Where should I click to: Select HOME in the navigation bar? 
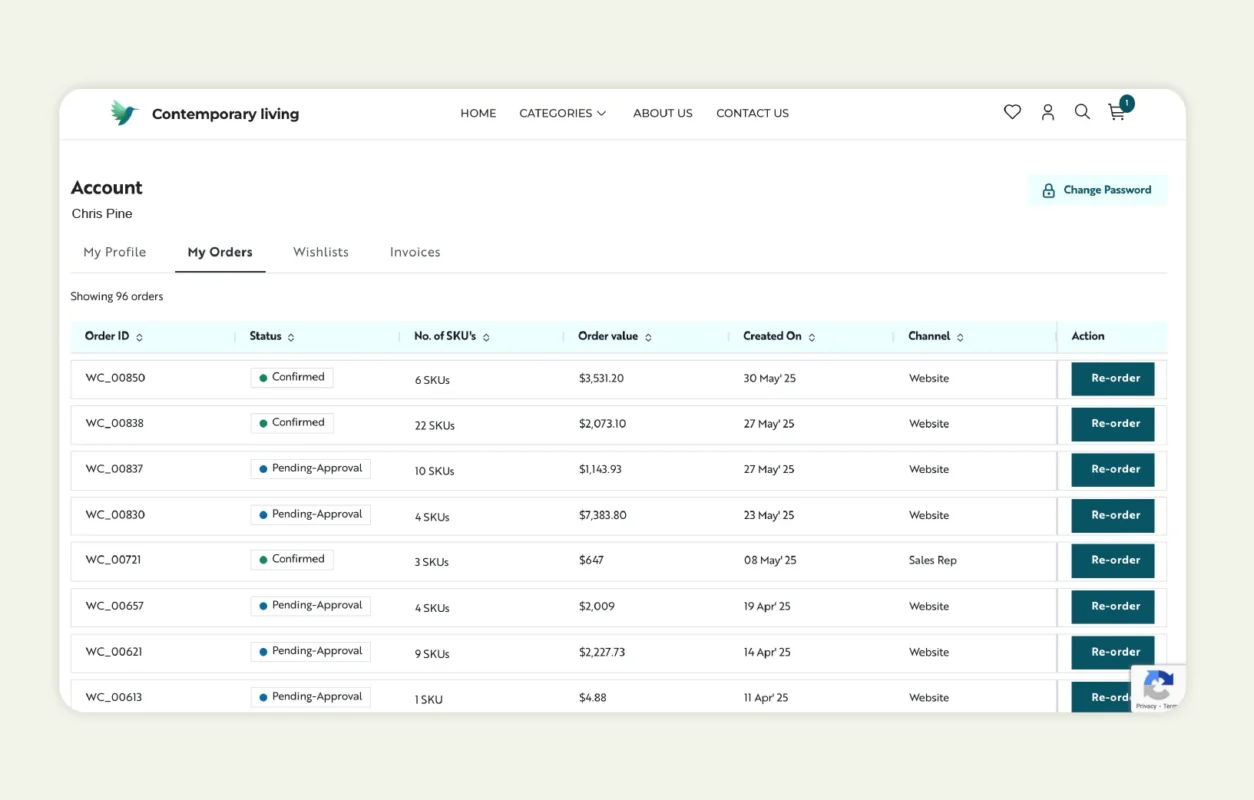(x=478, y=113)
